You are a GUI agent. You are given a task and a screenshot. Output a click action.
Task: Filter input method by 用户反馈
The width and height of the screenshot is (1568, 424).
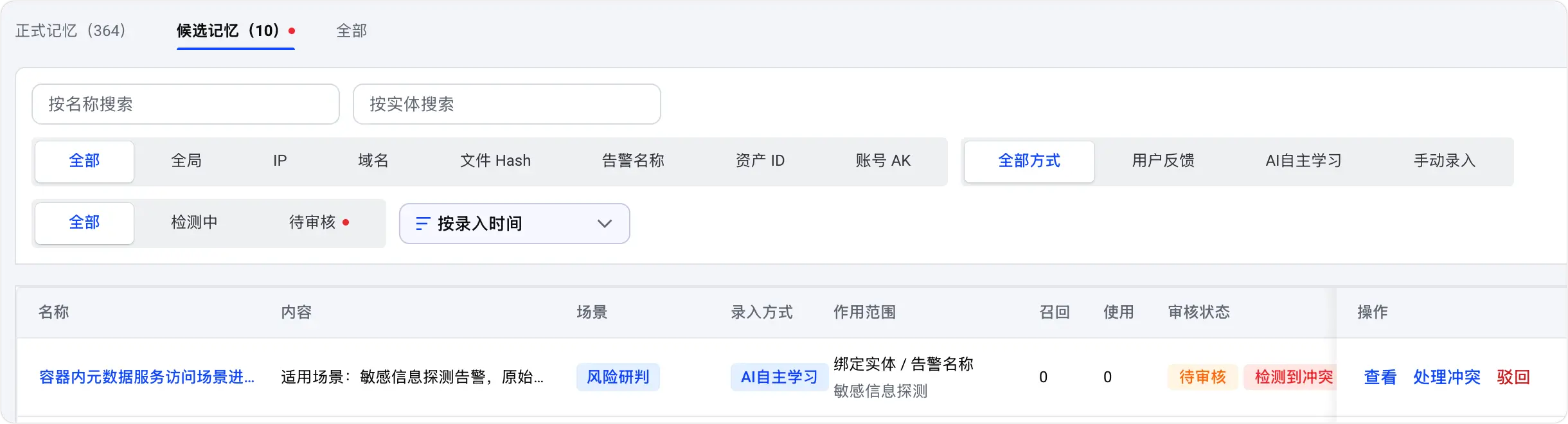point(1163,161)
